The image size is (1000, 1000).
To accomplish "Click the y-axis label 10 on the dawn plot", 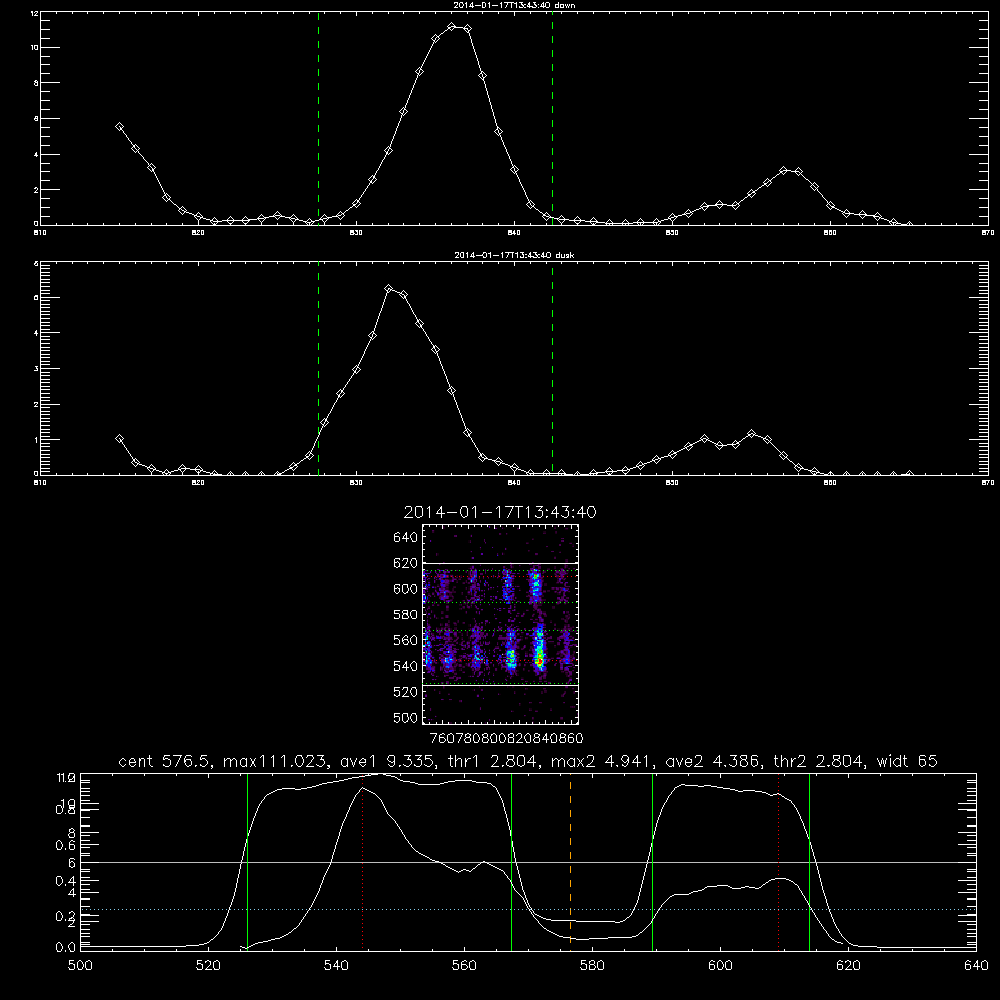I will (34, 48).
